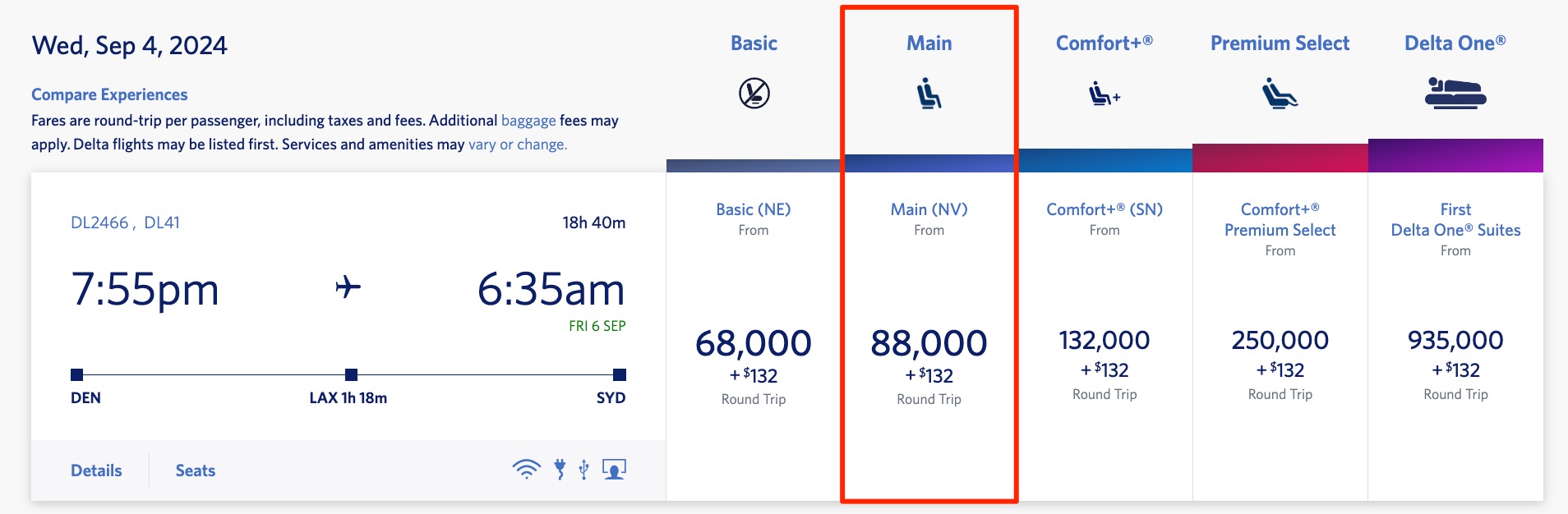Click the Comfort+ seat icon

tap(1104, 94)
